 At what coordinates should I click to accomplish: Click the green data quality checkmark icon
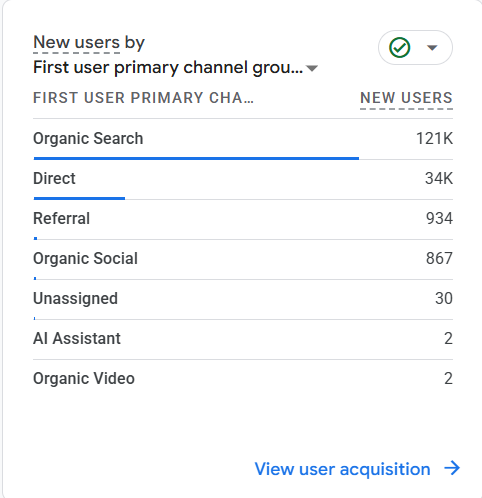(399, 47)
